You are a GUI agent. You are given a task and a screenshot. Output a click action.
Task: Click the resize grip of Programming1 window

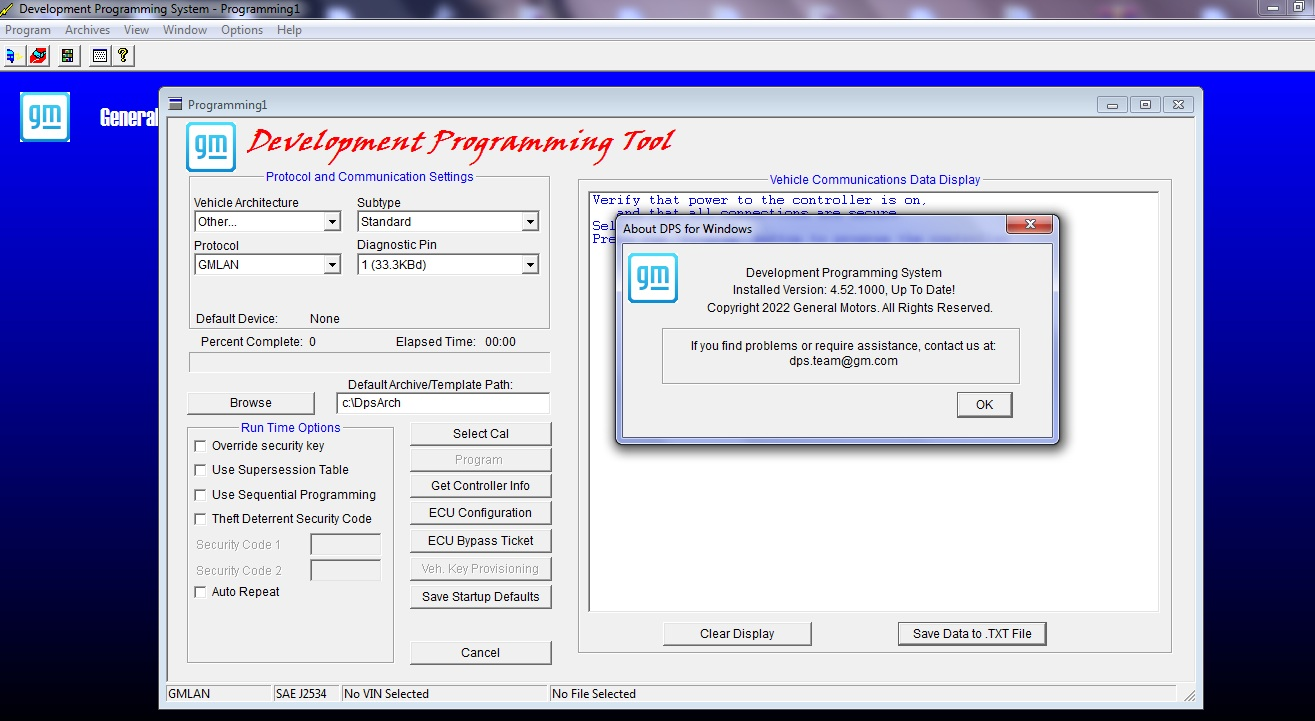click(1190, 695)
